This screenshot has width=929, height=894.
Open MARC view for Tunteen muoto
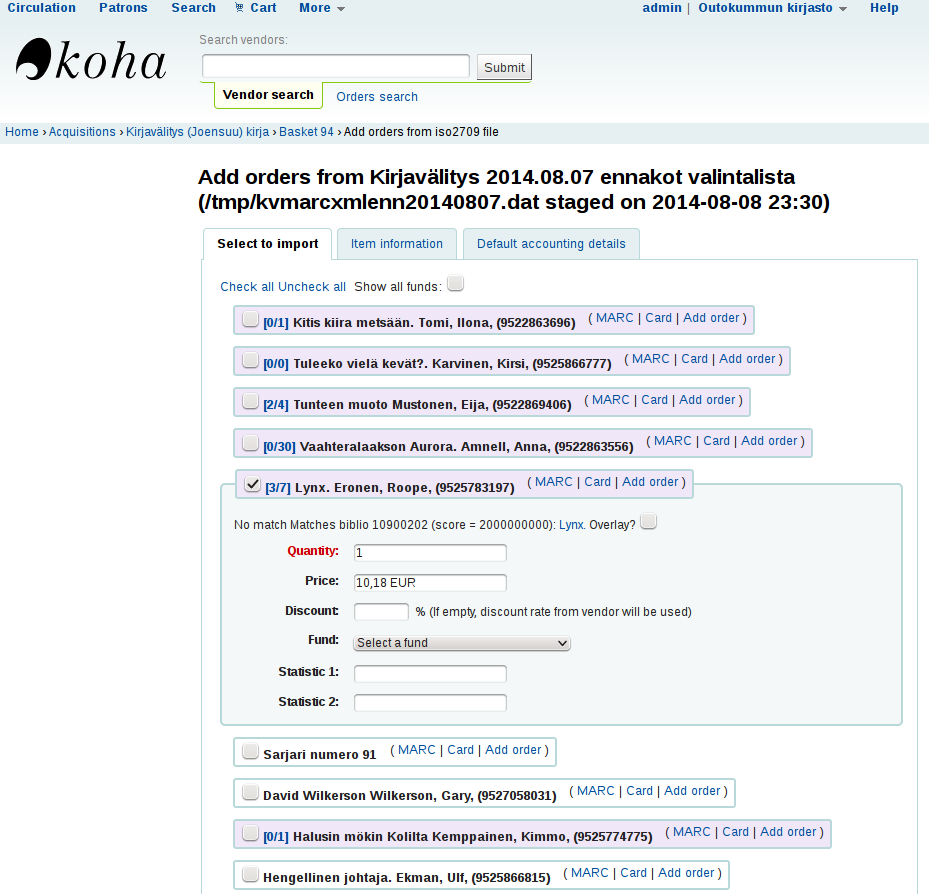click(610, 400)
